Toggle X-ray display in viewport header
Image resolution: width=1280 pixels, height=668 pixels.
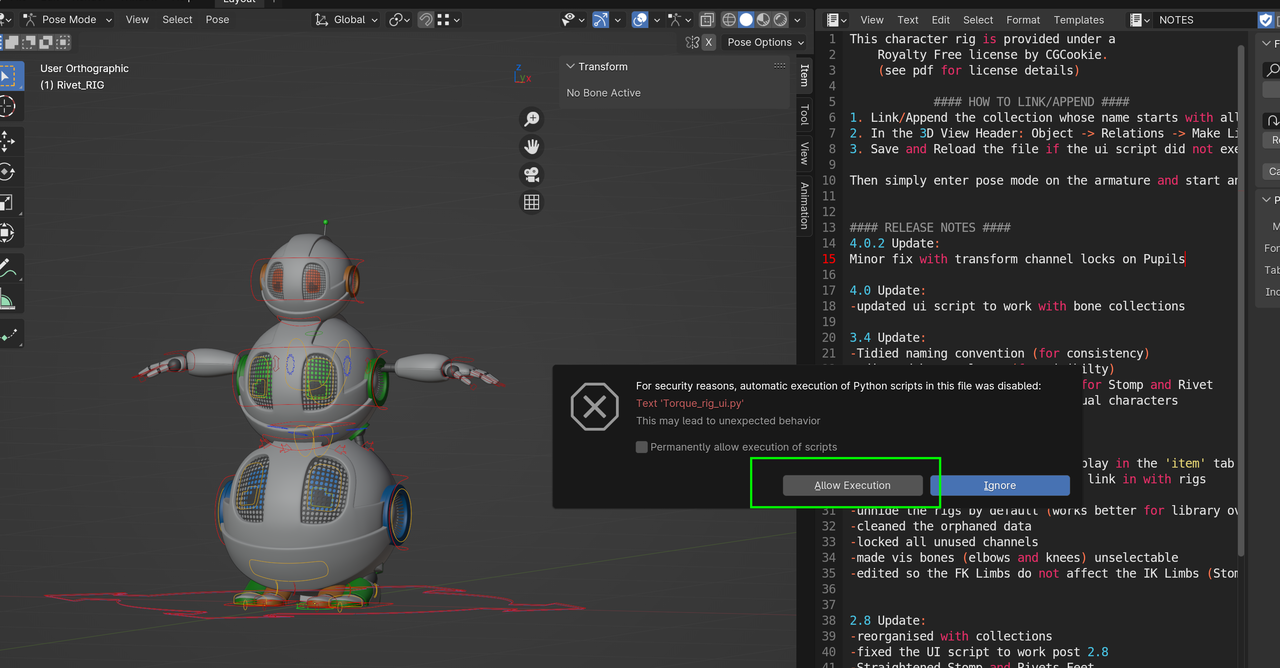707,19
